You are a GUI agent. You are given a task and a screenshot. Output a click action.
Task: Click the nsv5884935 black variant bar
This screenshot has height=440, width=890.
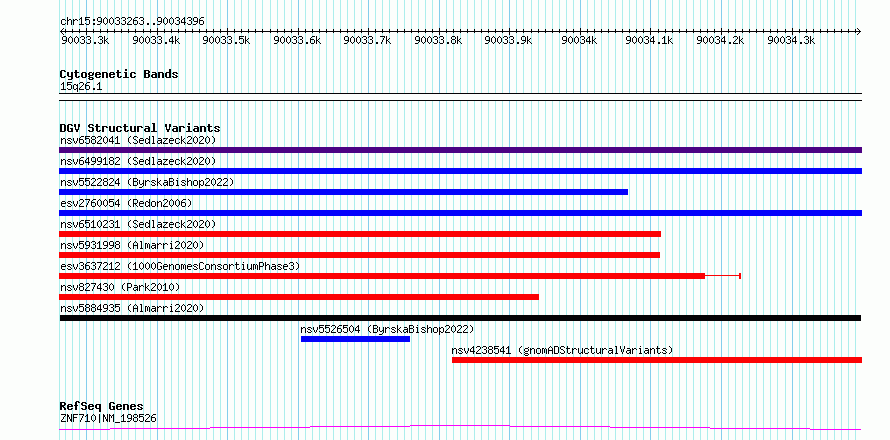460,318
